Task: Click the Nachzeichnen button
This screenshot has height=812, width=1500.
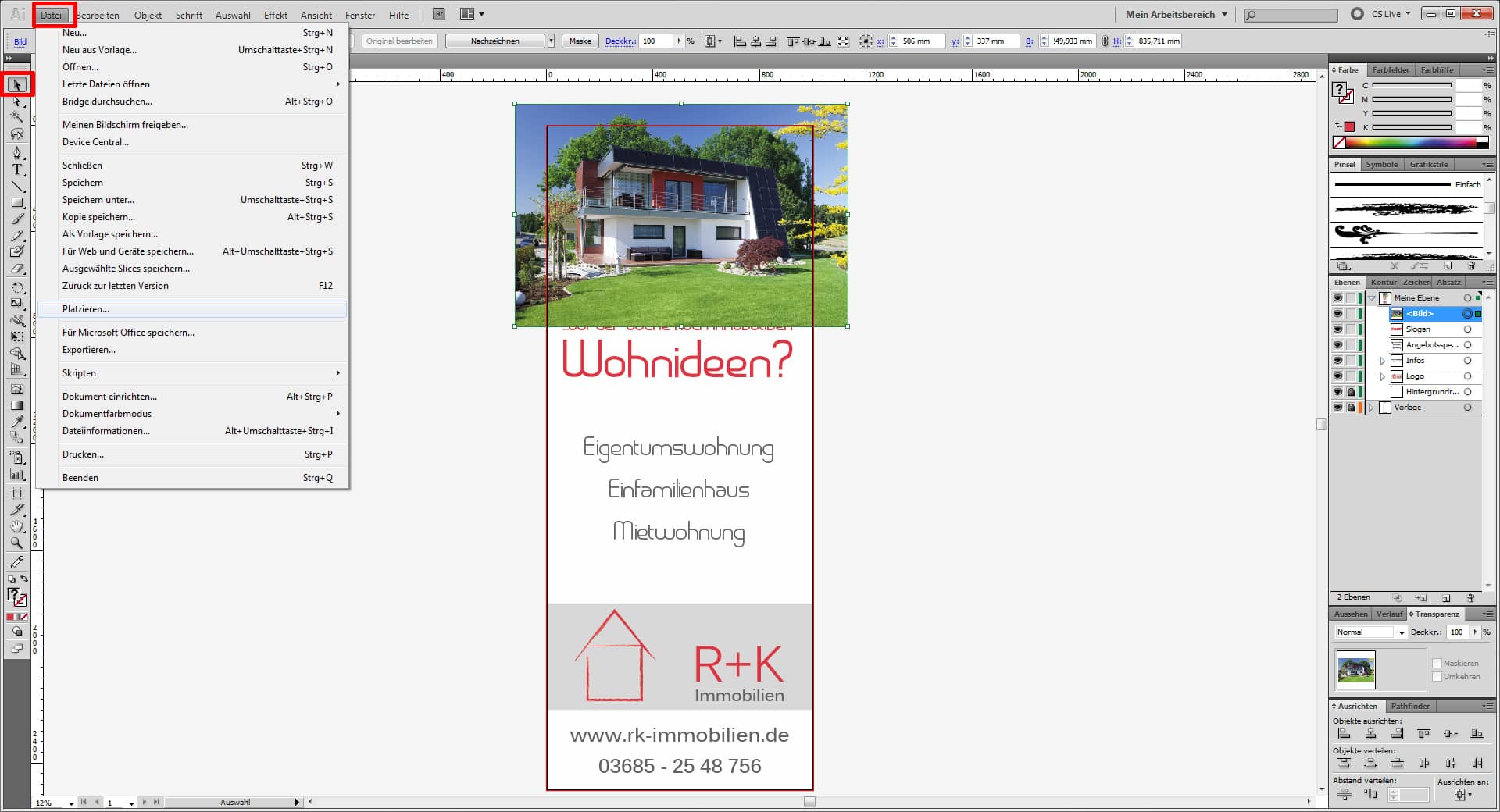Action: (495, 40)
